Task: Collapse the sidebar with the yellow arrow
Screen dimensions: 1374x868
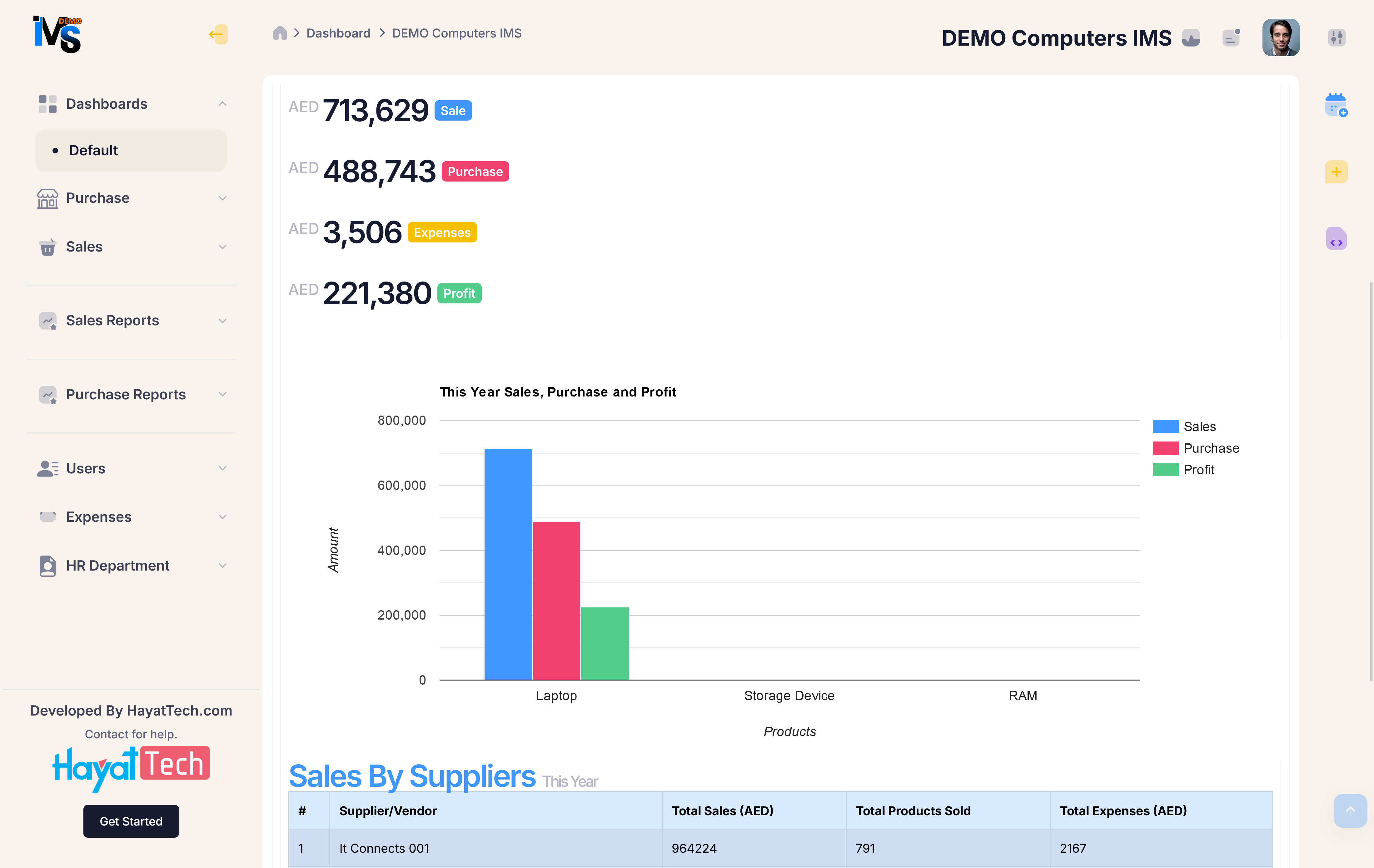Action: click(x=217, y=34)
